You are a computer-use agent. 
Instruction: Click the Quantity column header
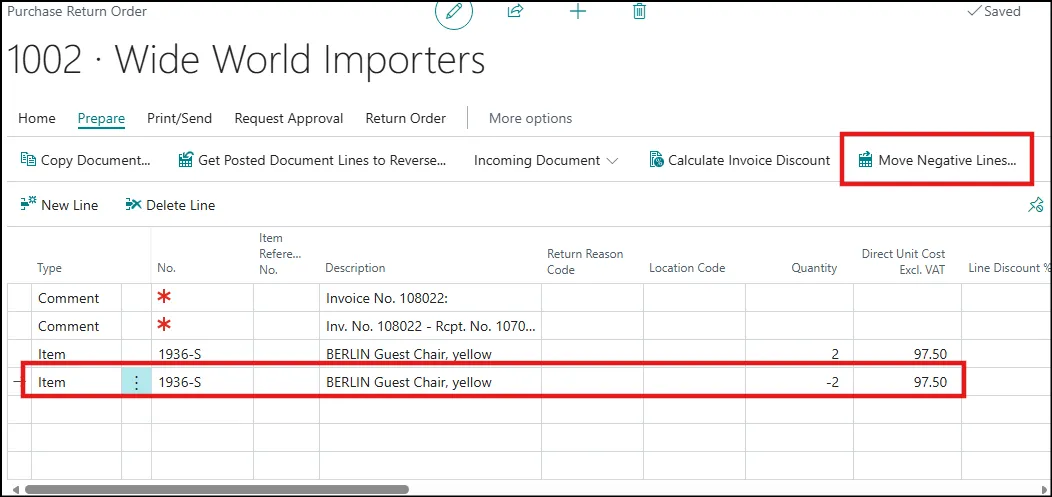pyautogui.click(x=814, y=268)
